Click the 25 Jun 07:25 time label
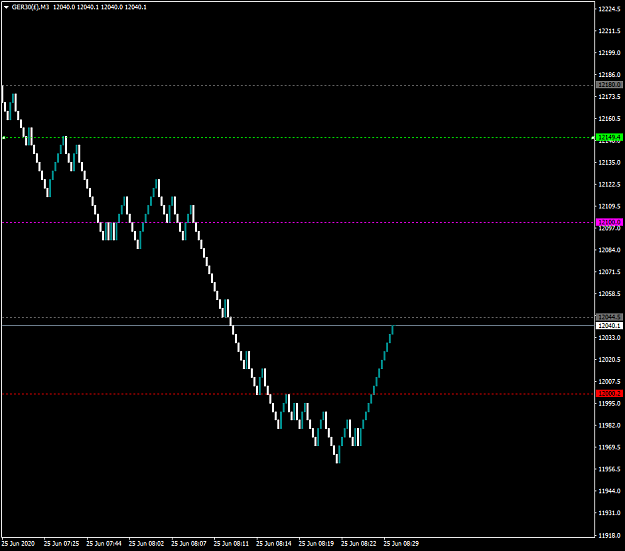 pos(61,543)
